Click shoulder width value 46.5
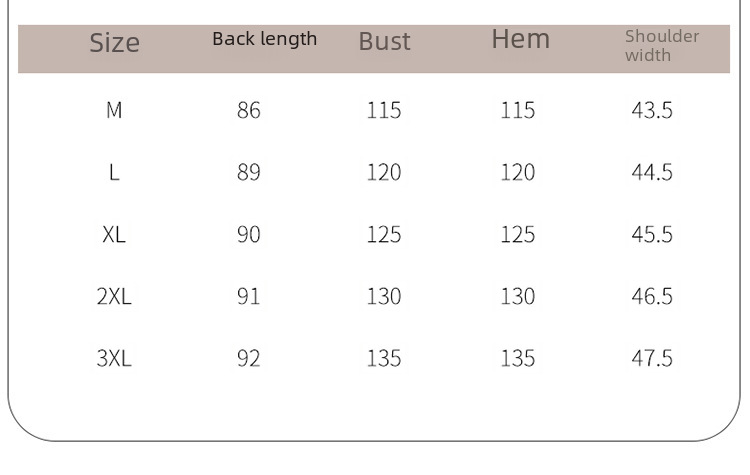750x475 pixels. [x=652, y=297]
